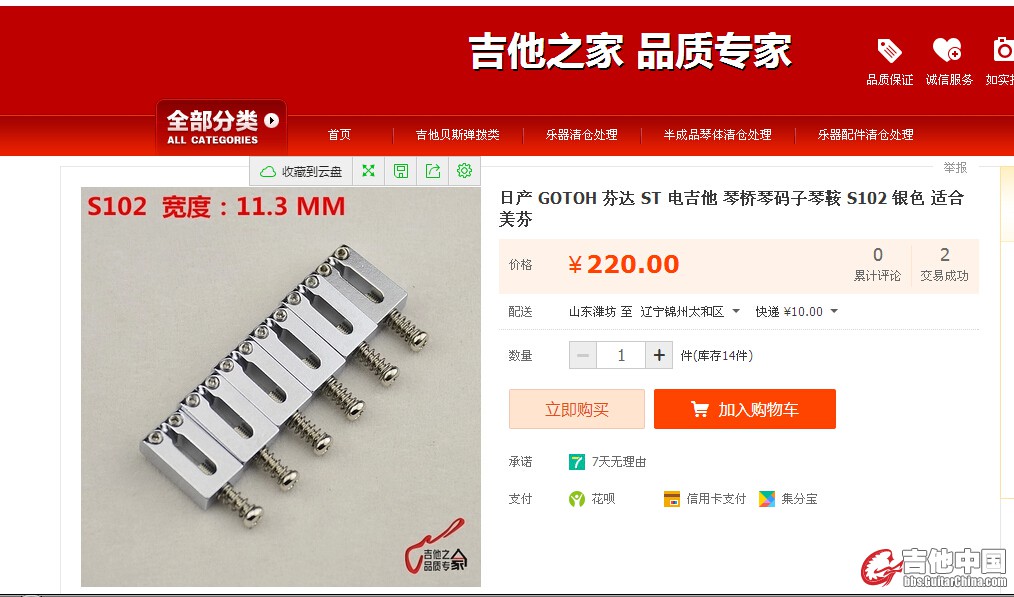Click the 7天无理由 badge icon
The image size is (1014, 597).
tap(577, 462)
